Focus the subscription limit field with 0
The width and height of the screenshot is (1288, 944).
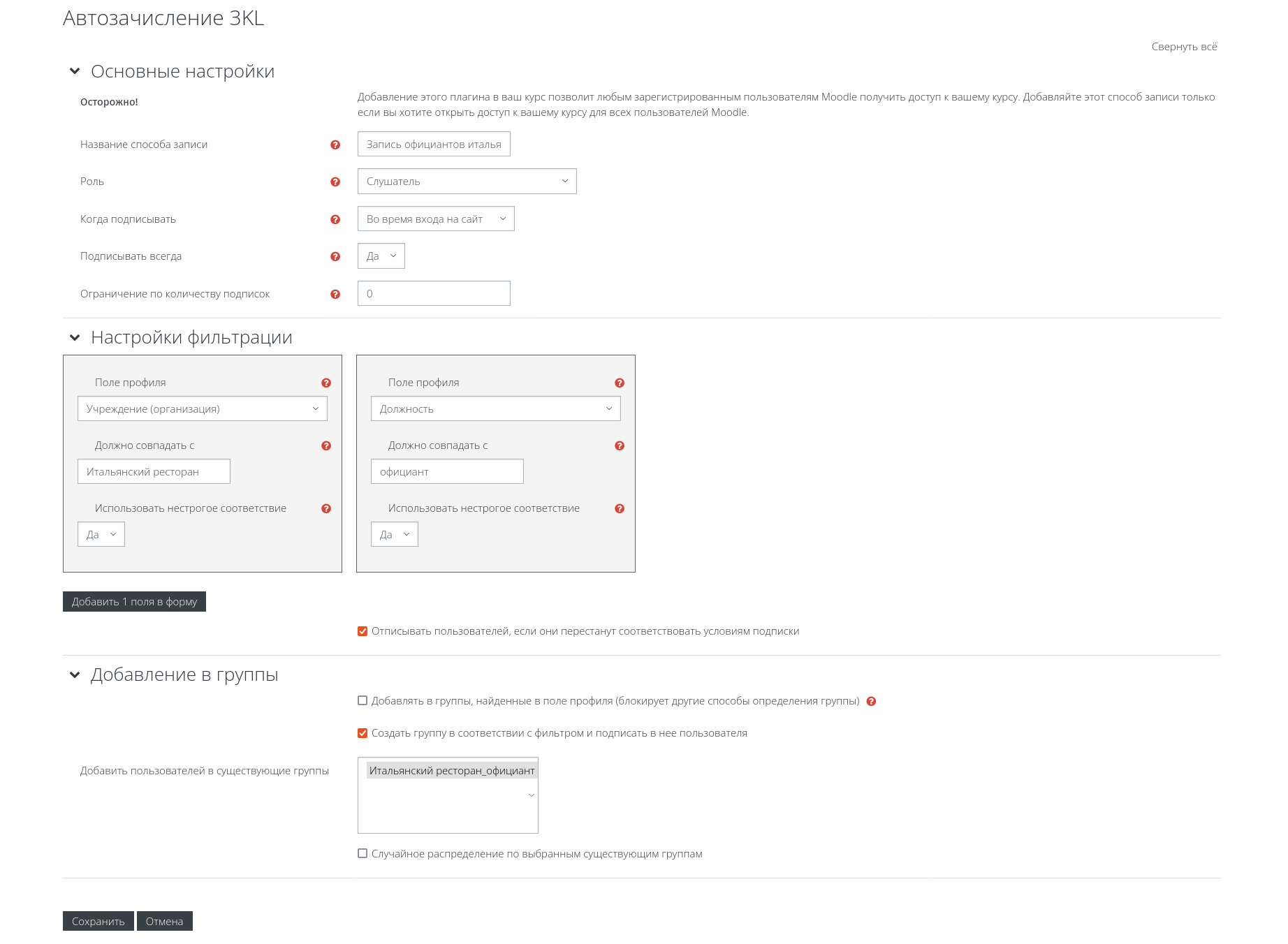[x=434, y=293]
